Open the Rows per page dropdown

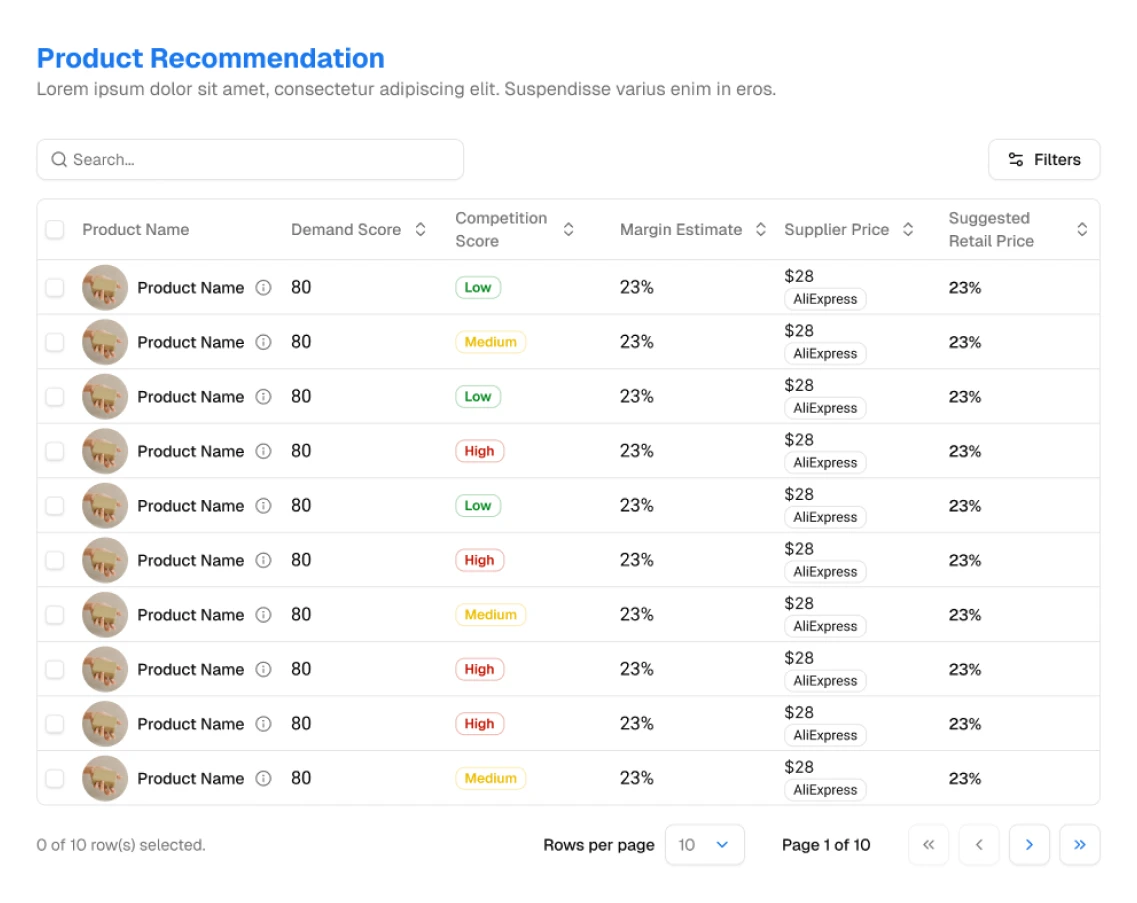point(704,845)
